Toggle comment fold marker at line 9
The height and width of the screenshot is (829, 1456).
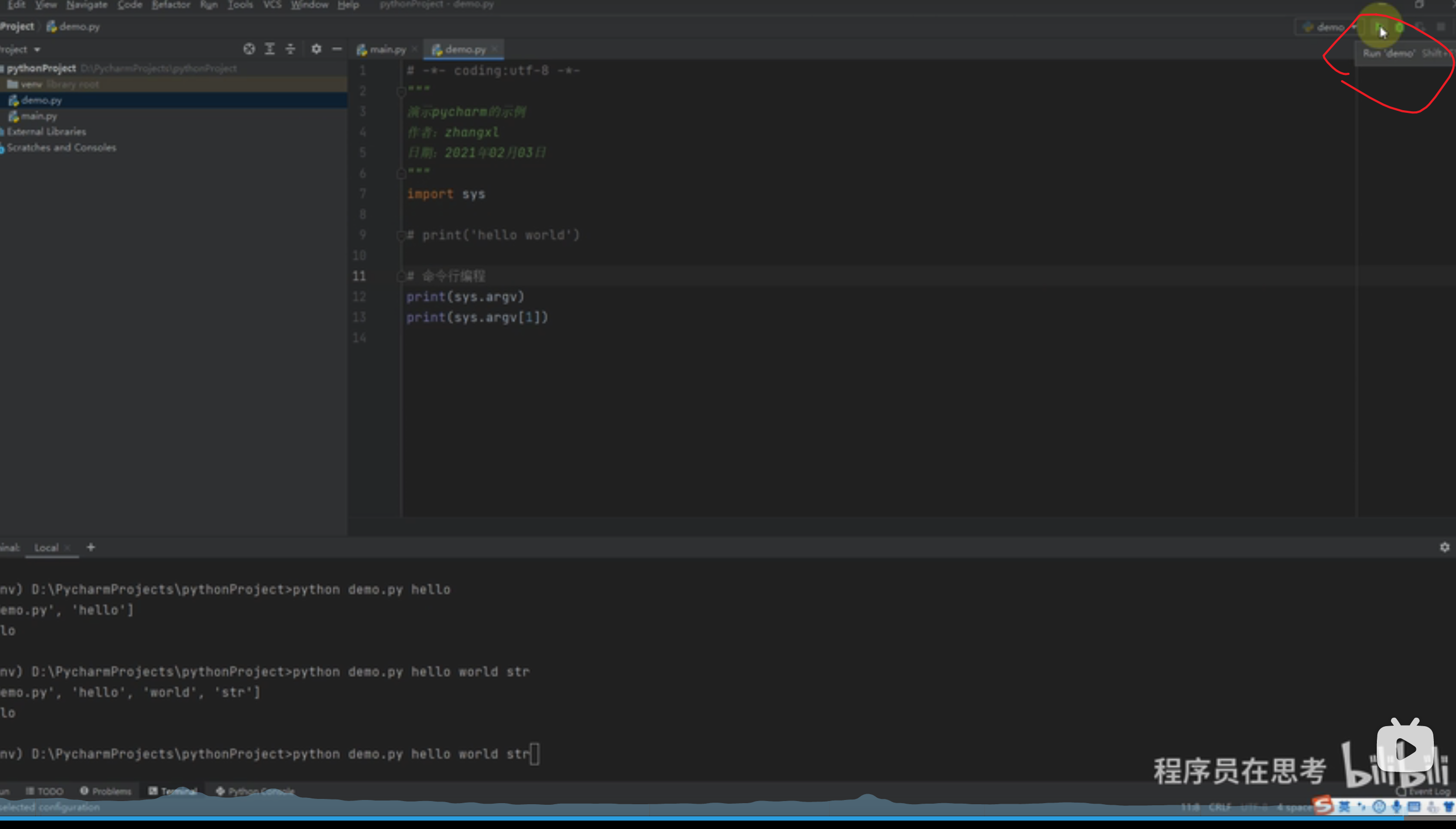click(401, 235)
